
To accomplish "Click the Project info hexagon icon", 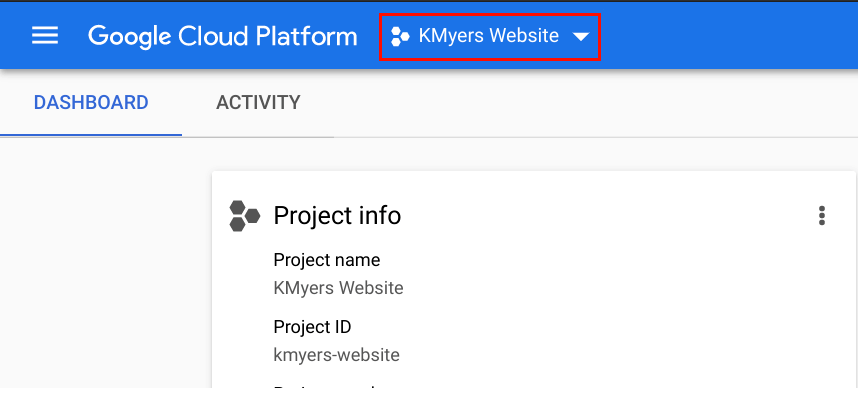I will 244,216.
